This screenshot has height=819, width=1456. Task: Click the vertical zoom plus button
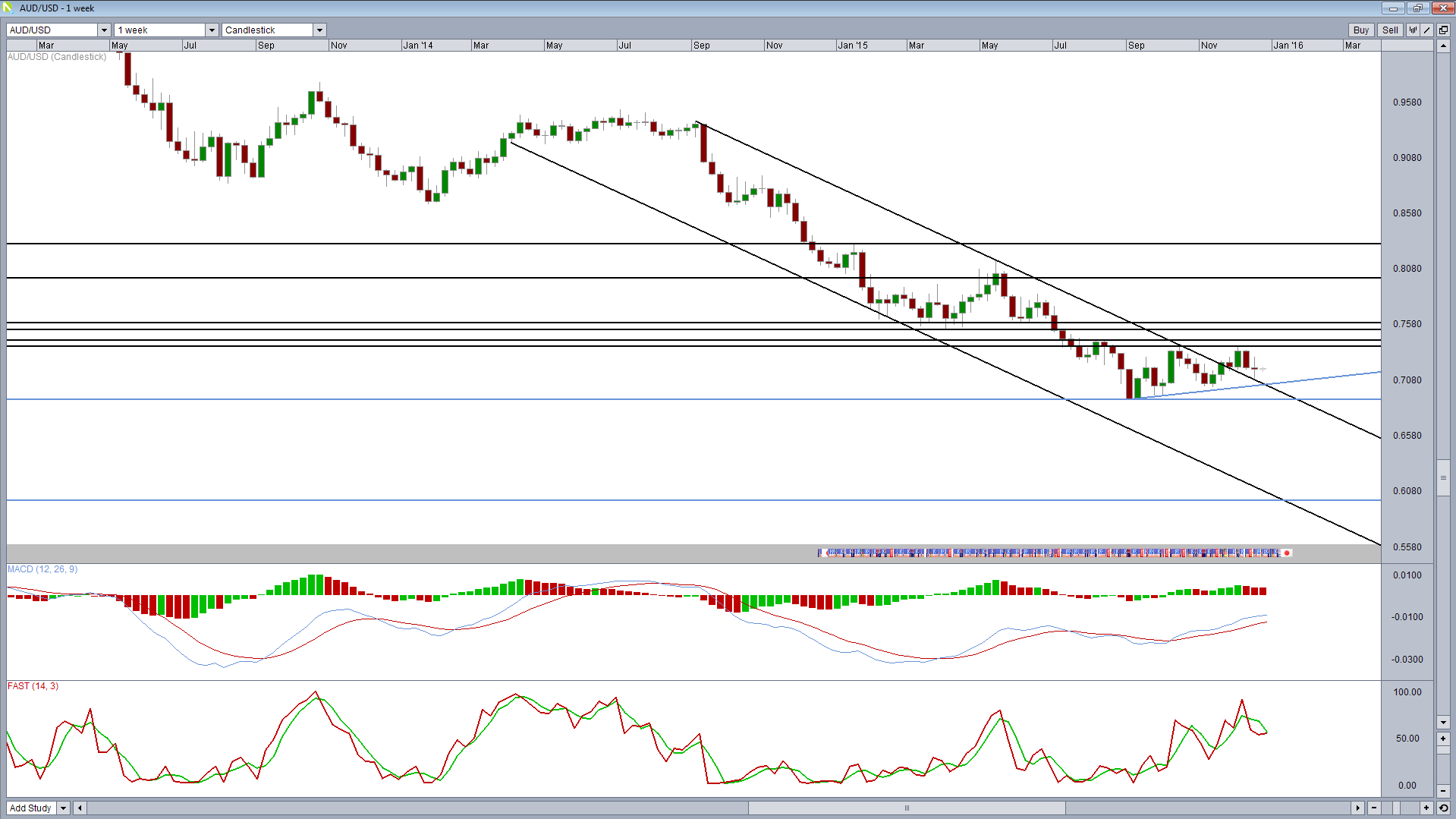1443,739
